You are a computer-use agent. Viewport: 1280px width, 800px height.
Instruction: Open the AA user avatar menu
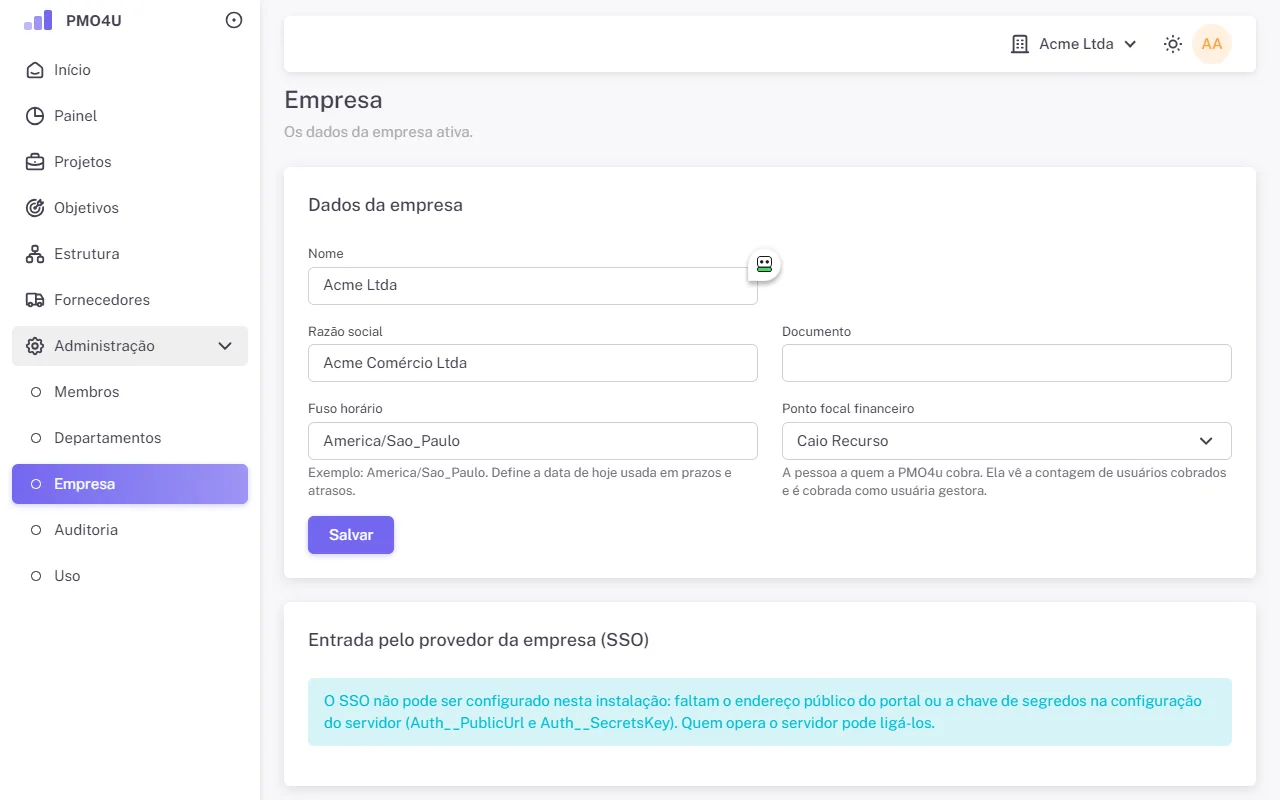(x=1212, y=44)
